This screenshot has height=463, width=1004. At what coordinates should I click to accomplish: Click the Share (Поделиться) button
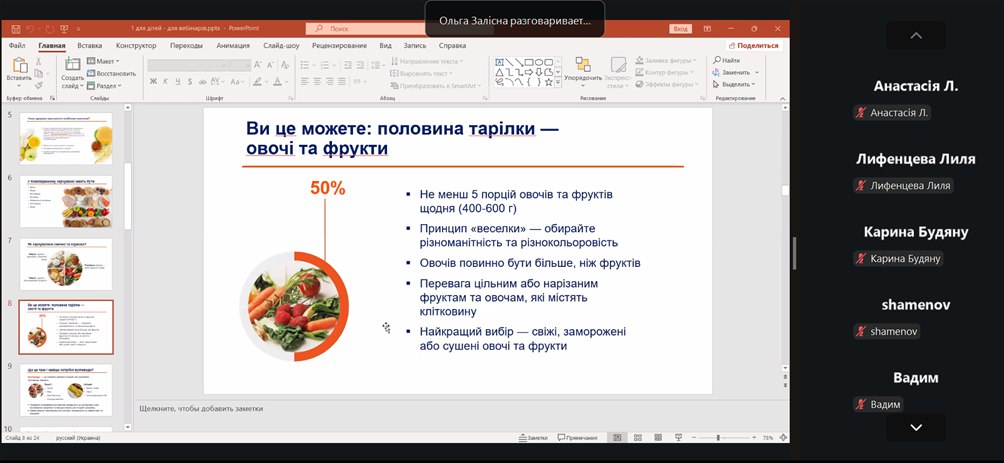click(754, 46)
